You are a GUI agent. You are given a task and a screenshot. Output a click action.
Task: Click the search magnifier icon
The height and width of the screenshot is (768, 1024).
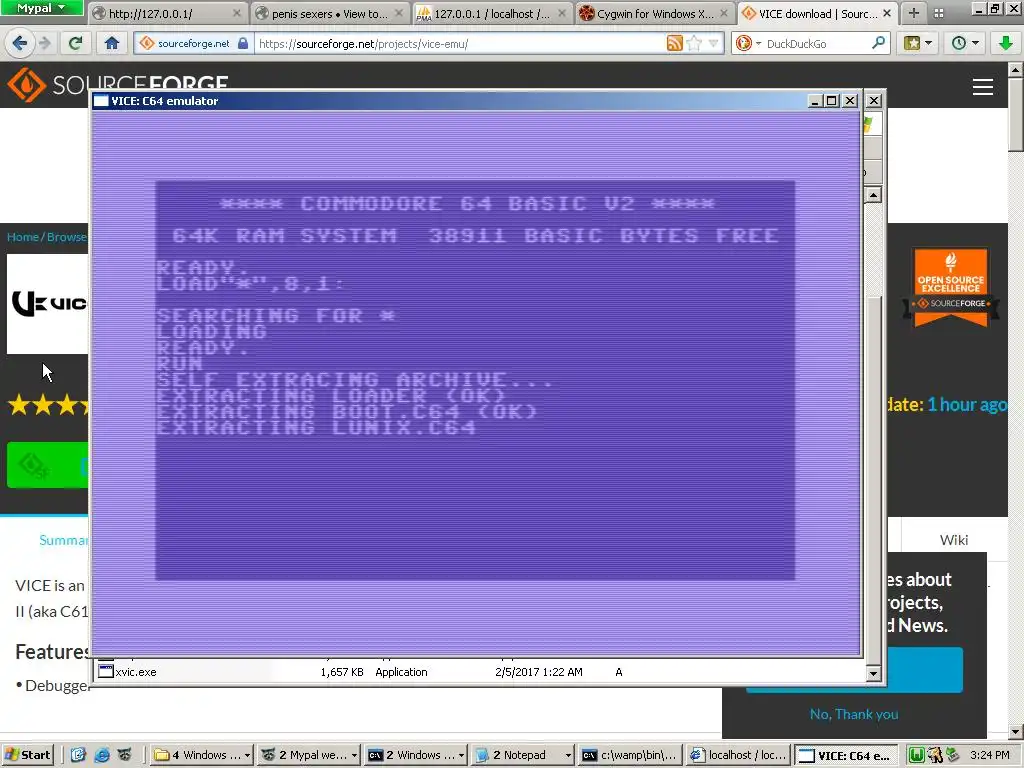point(878,43)
